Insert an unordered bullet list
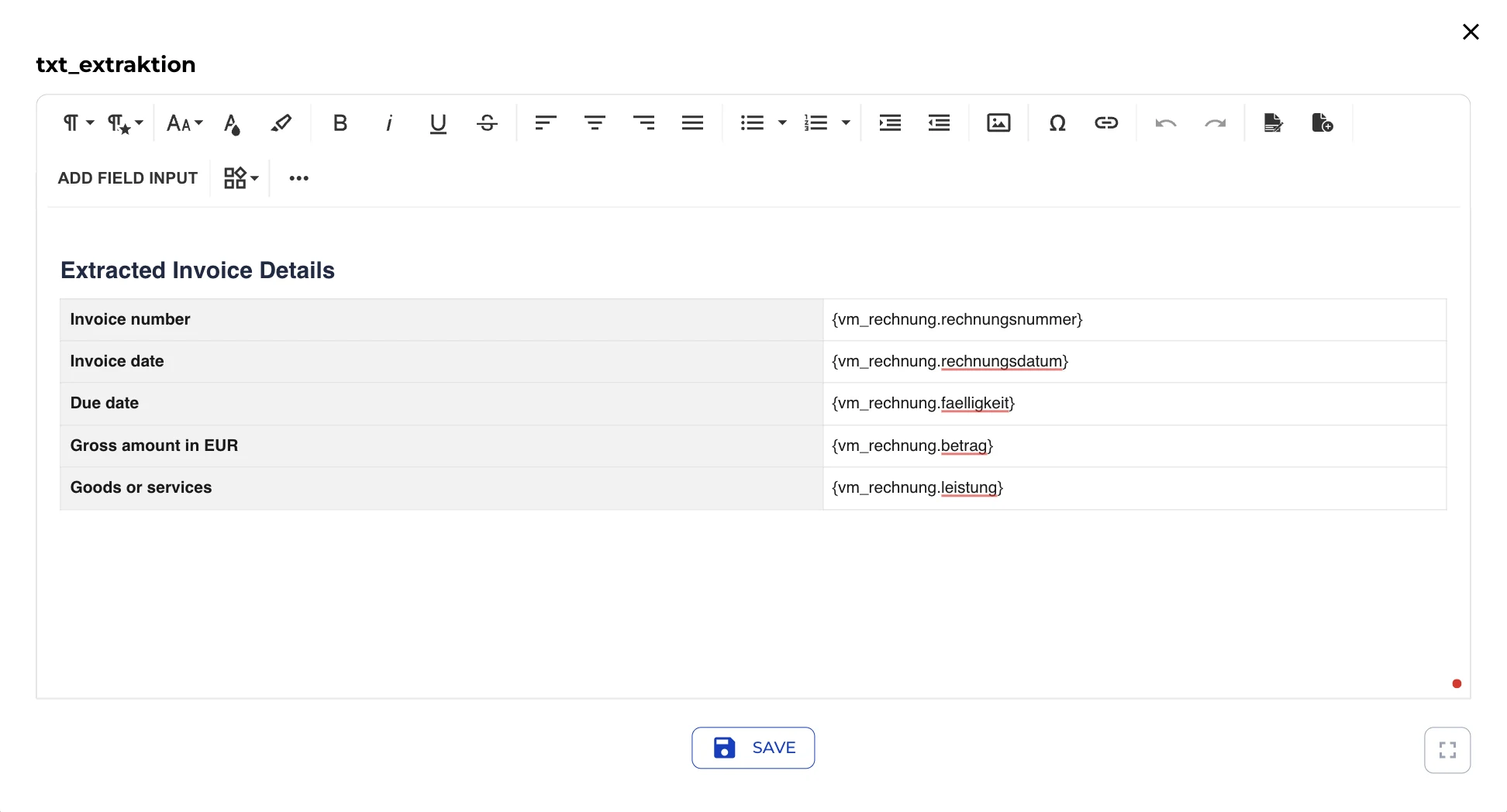1507x812 pixels. 752,123
